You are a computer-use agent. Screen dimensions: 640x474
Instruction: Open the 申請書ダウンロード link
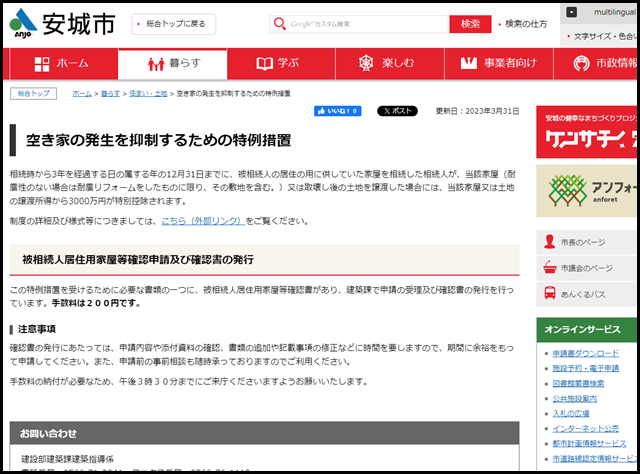pos(586,353)
